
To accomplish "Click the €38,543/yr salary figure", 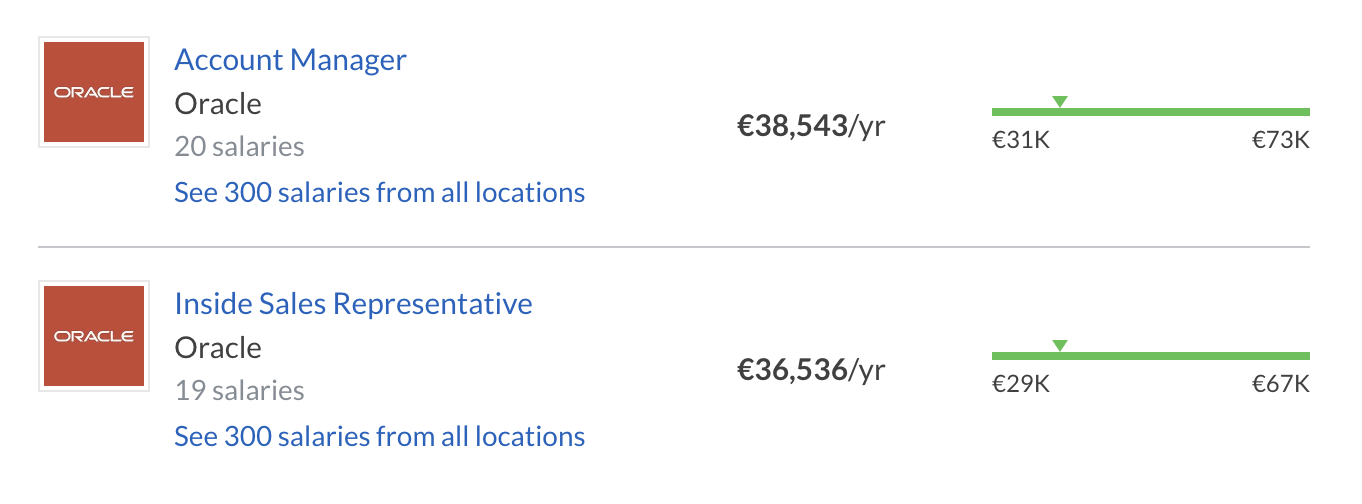I will pos(811,126).
